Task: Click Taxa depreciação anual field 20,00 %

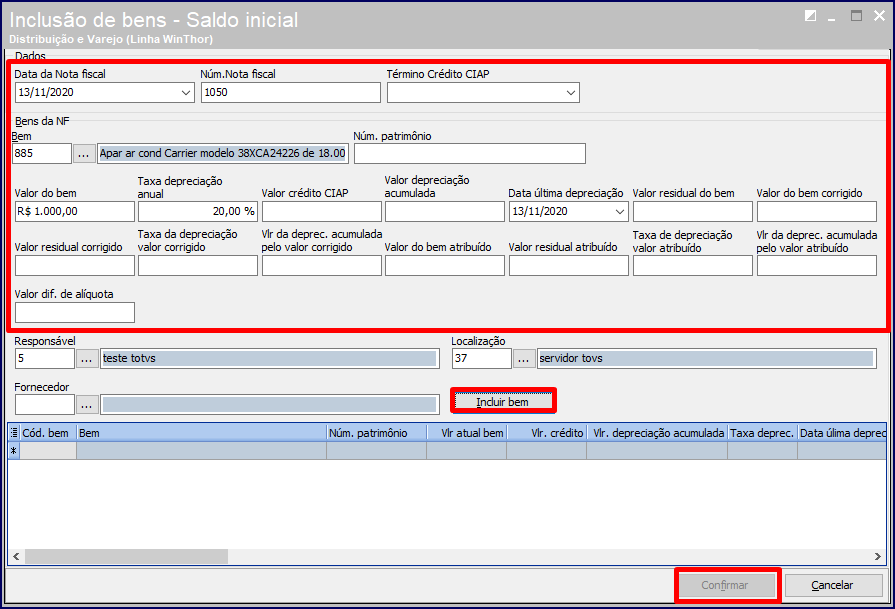Action: (198, 212)
